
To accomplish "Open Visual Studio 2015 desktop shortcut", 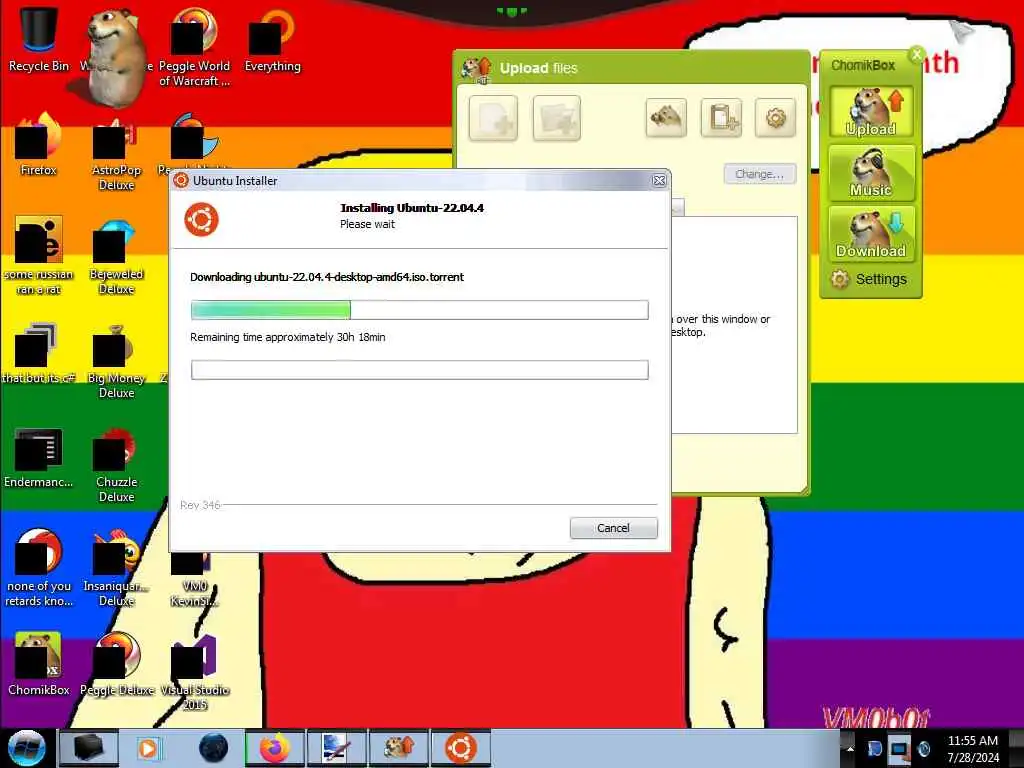I will point(194,672).
